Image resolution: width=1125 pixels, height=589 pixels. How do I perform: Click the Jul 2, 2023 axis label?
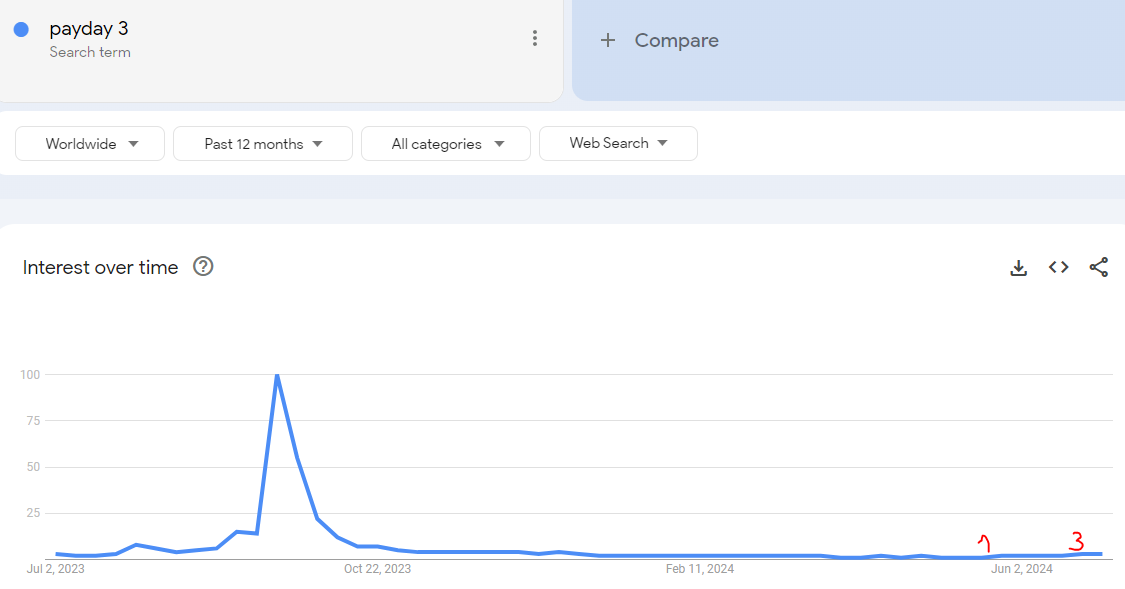coord(55,569)
